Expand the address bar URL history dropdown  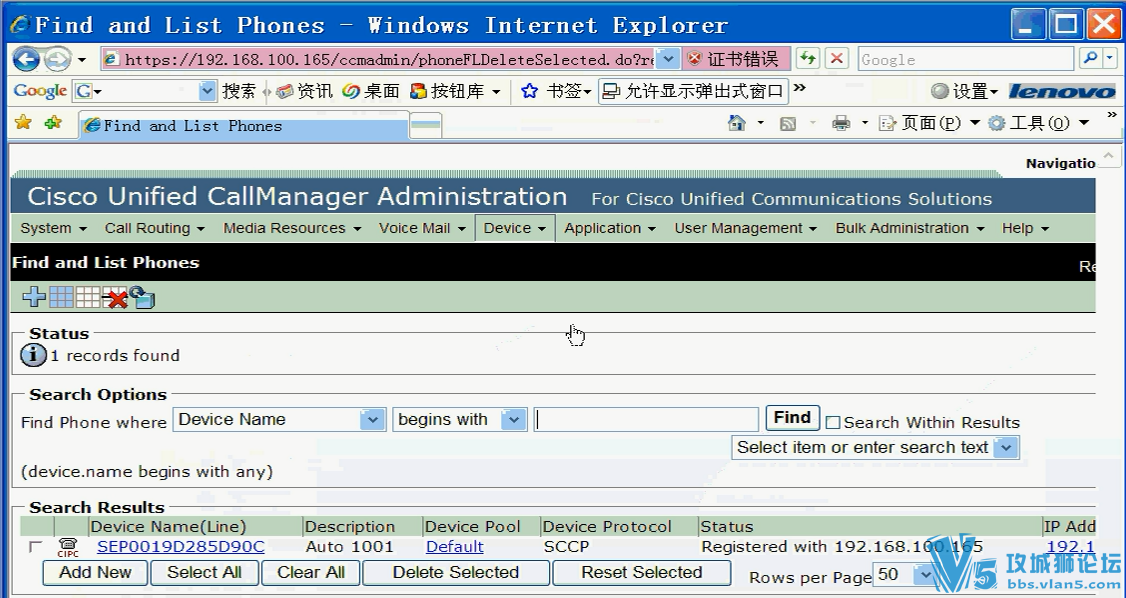pyautogui.click(x=668, y=59)
